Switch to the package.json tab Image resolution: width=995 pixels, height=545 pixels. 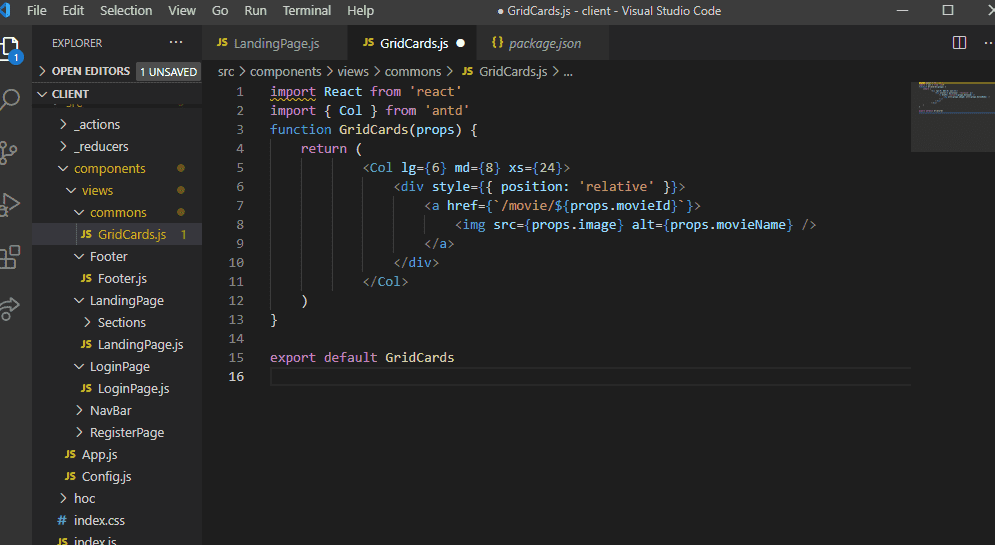[x=544, y=43]
